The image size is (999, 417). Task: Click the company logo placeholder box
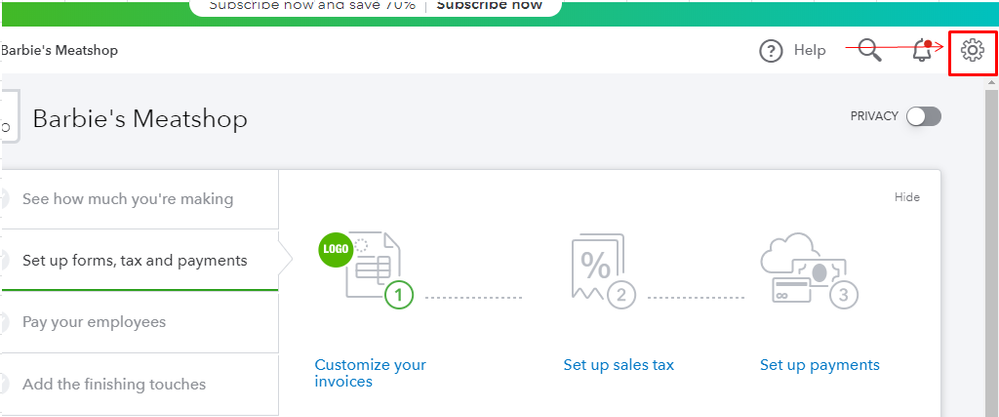click(x=11, y=116)
